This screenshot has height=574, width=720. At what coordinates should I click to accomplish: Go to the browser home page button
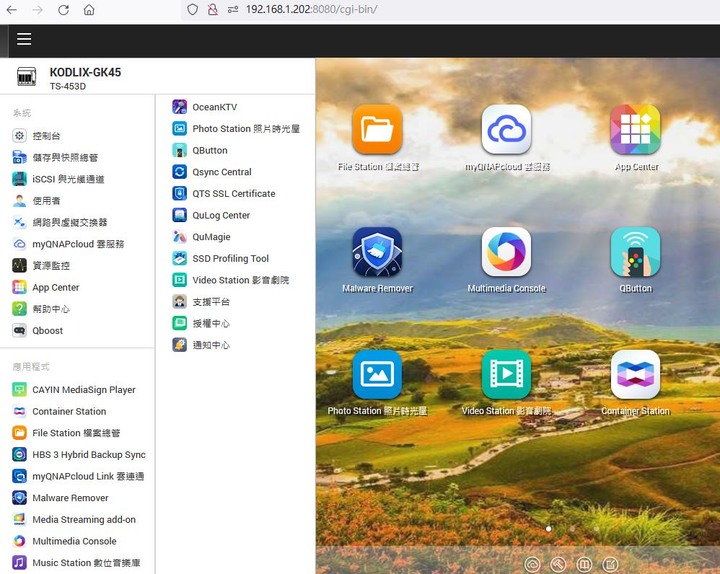pyautogui.click(x=89, y=10)
